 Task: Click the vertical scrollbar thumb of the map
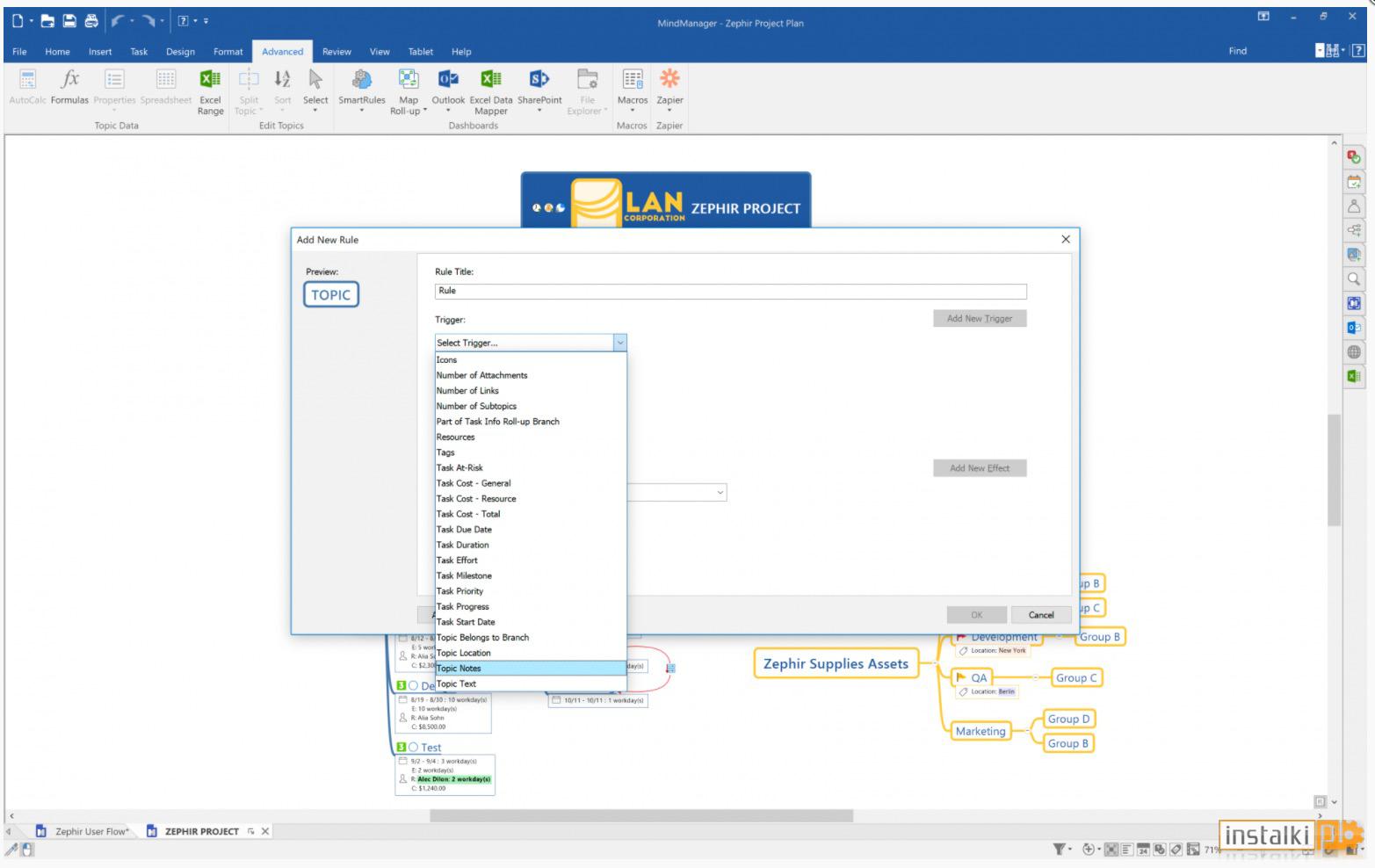[x=1334, y=470]
